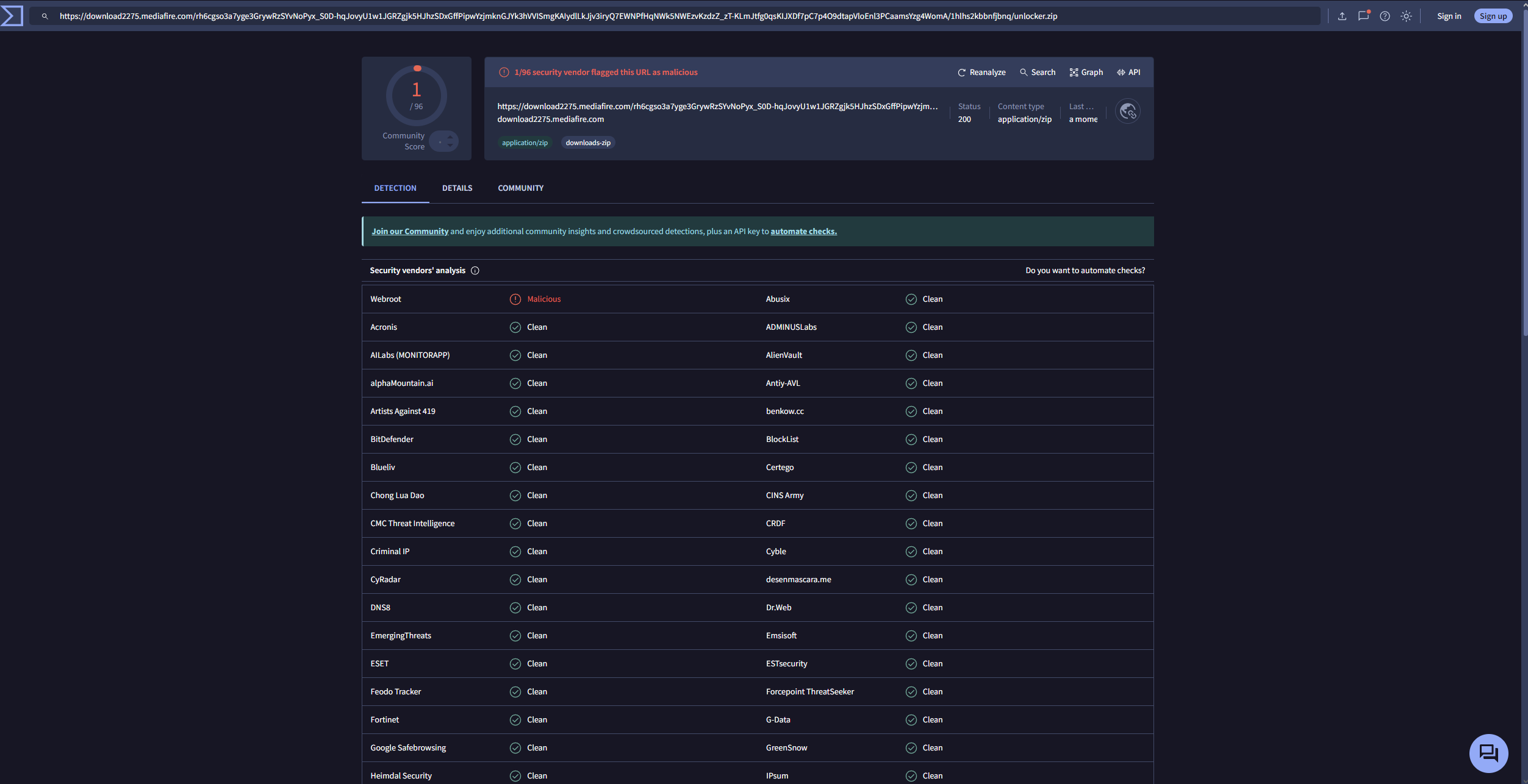Click the globe URL link icon
The image size is (1528, 784).
coord(1127,112)
